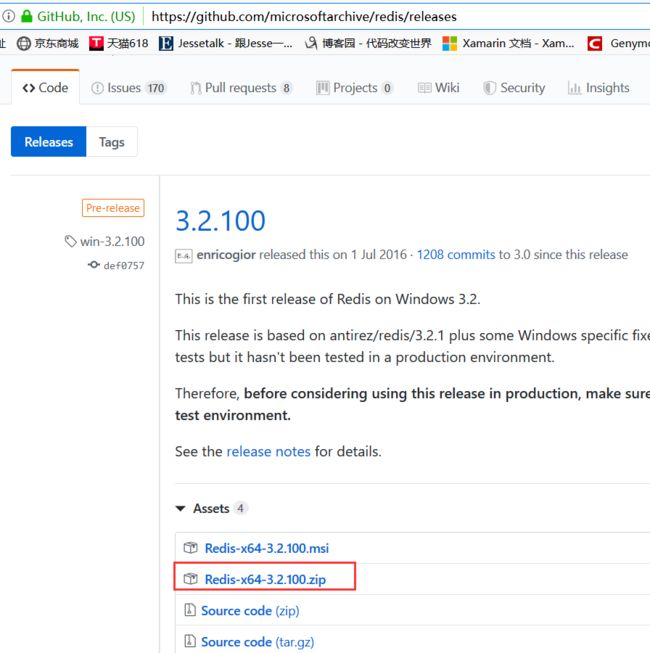Click the globe icon of 京东商城 bookmark

24,43
